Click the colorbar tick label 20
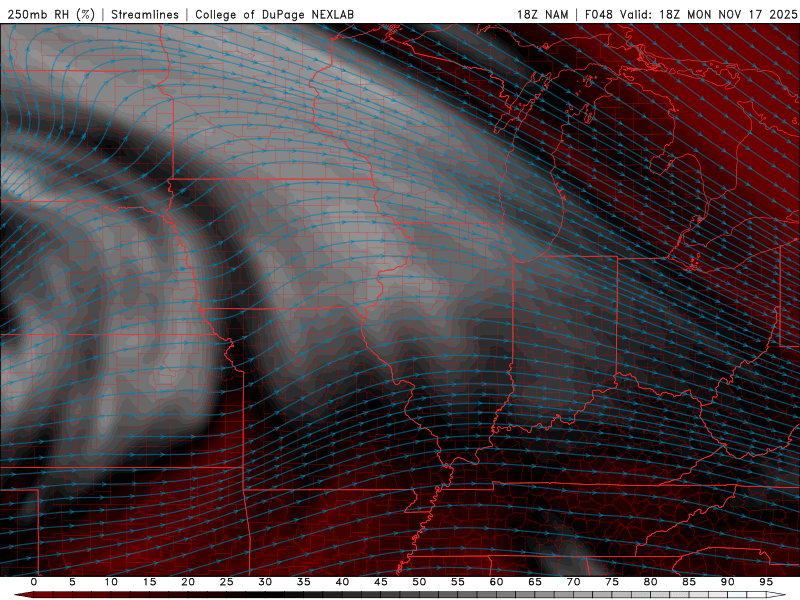The image size is (800, 600). click(x=188, y=582)
